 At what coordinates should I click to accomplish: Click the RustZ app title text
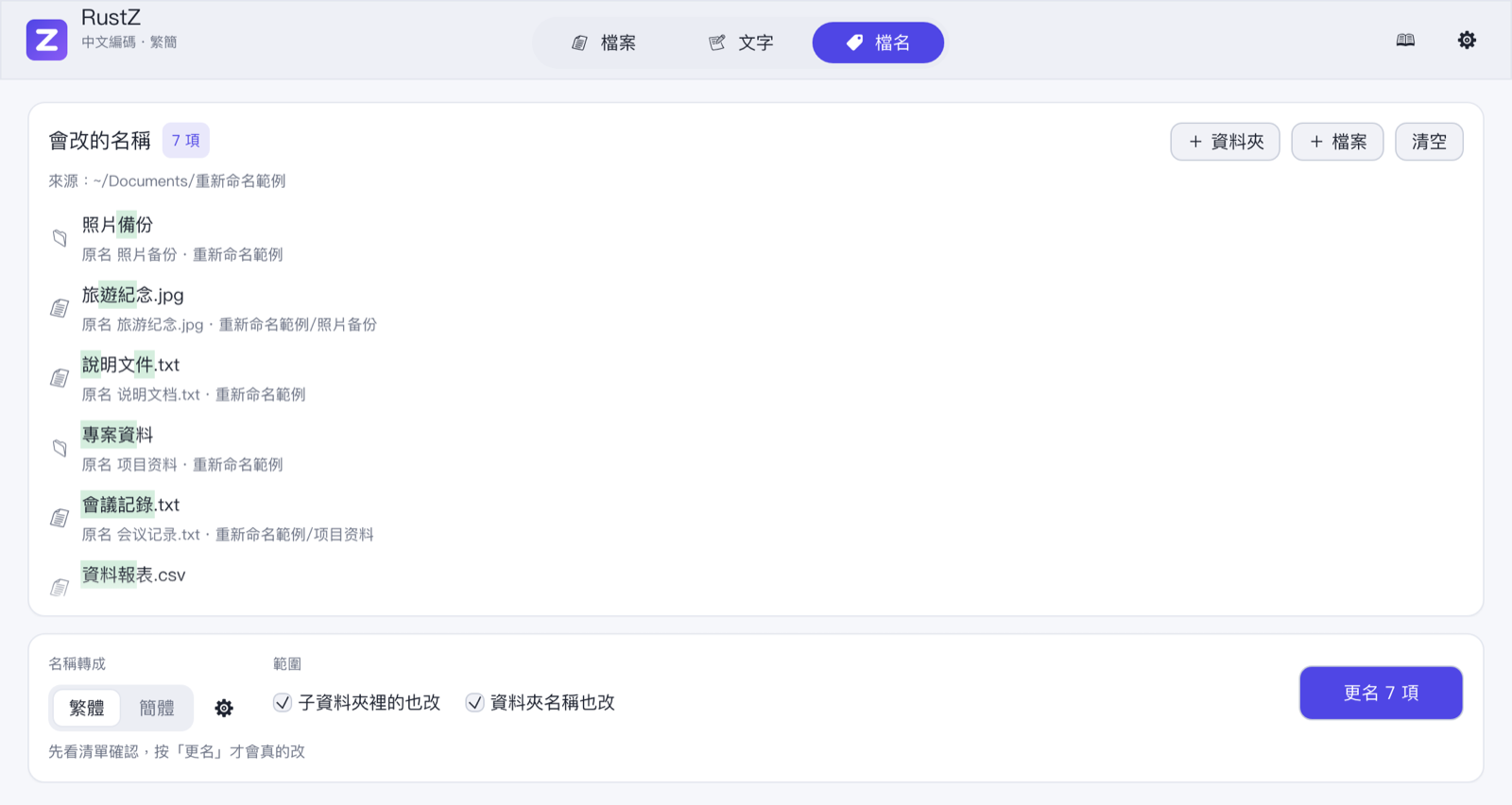112,17
